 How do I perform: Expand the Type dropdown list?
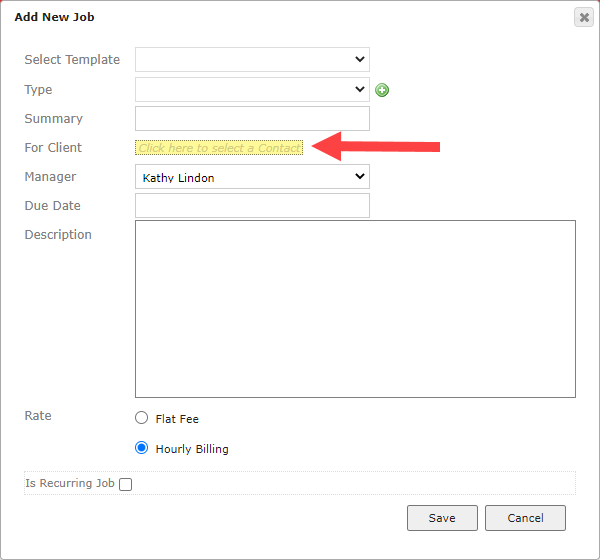click(x=252, y=89)
